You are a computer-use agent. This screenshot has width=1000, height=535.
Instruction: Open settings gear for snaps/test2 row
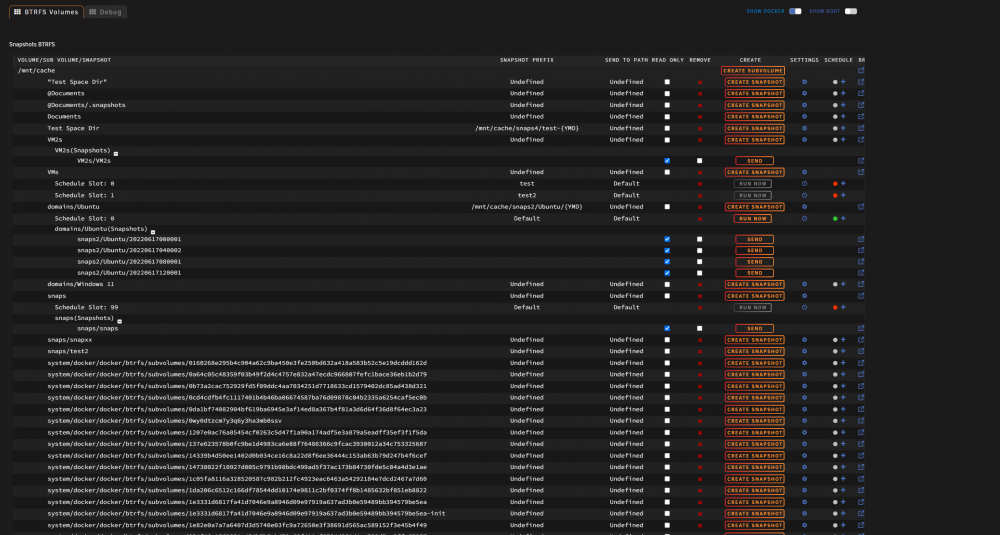[804, 351]
